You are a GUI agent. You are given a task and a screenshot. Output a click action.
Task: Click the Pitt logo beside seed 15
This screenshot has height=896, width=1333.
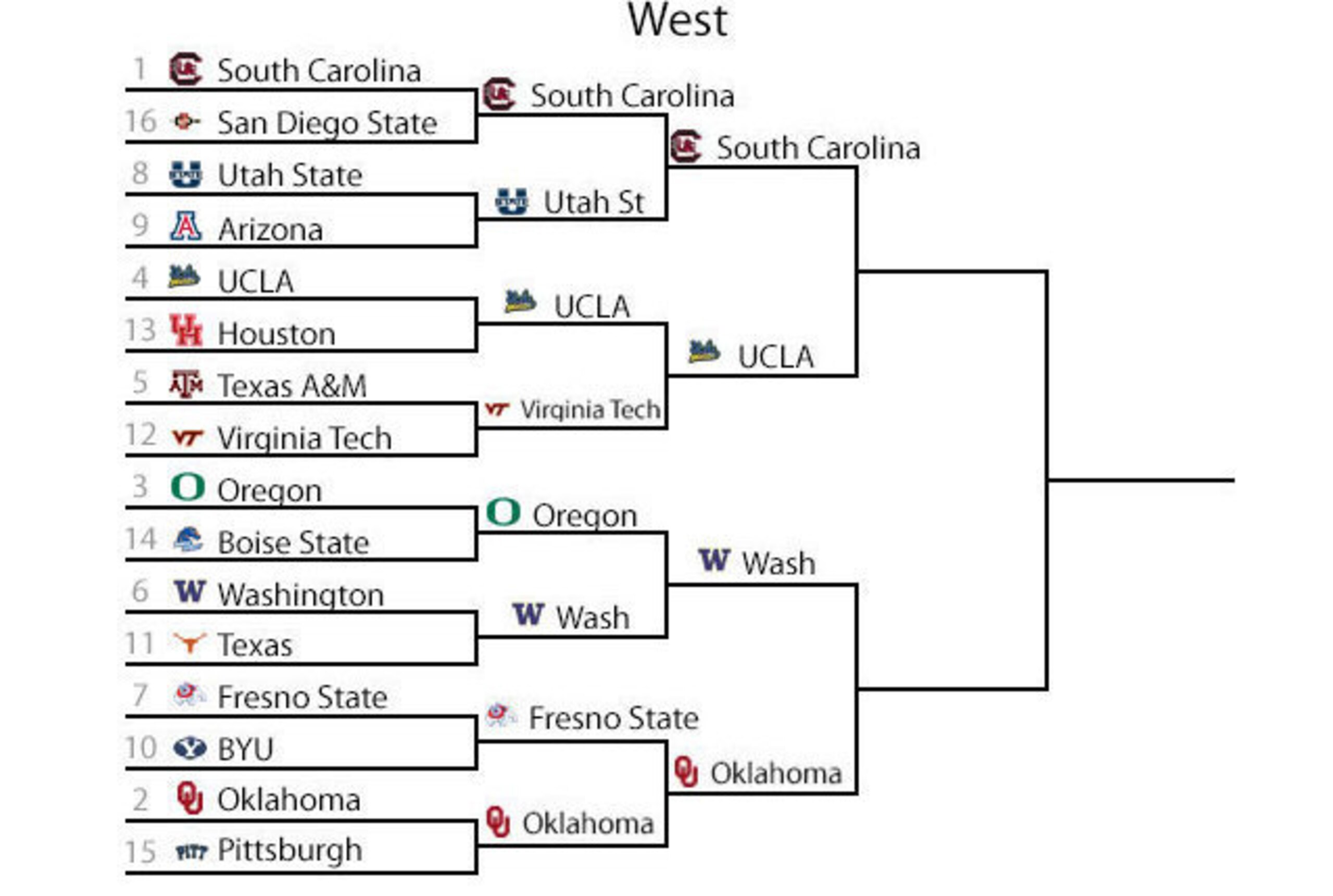point(191,852)
